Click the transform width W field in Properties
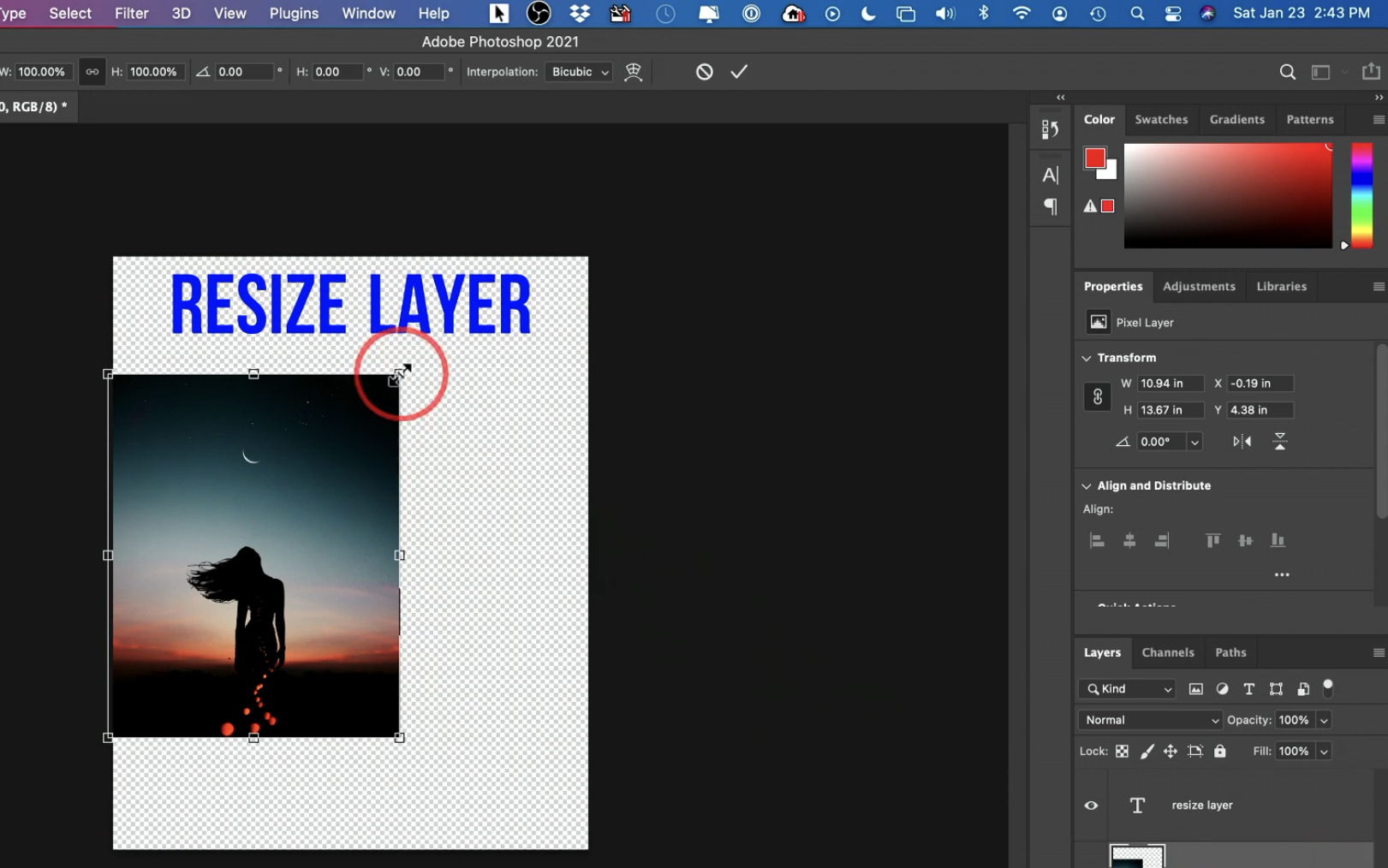The height and width of the screenshot is (868, 1388). coord(1169,383)
